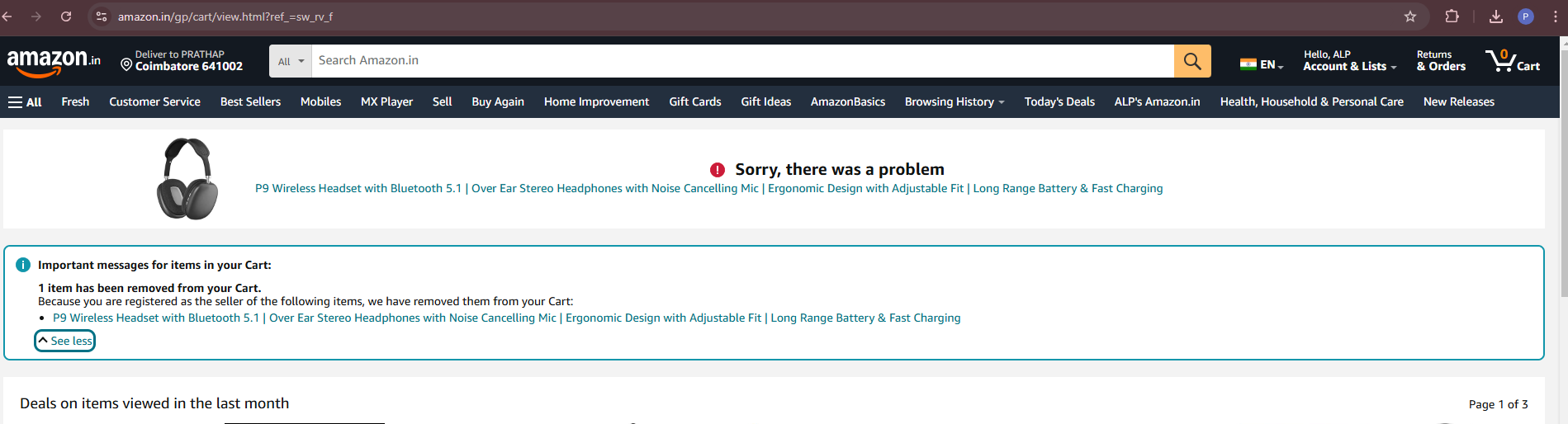Open Returns & Orders
The image size is (1568, 424).
pos(1441,61)
